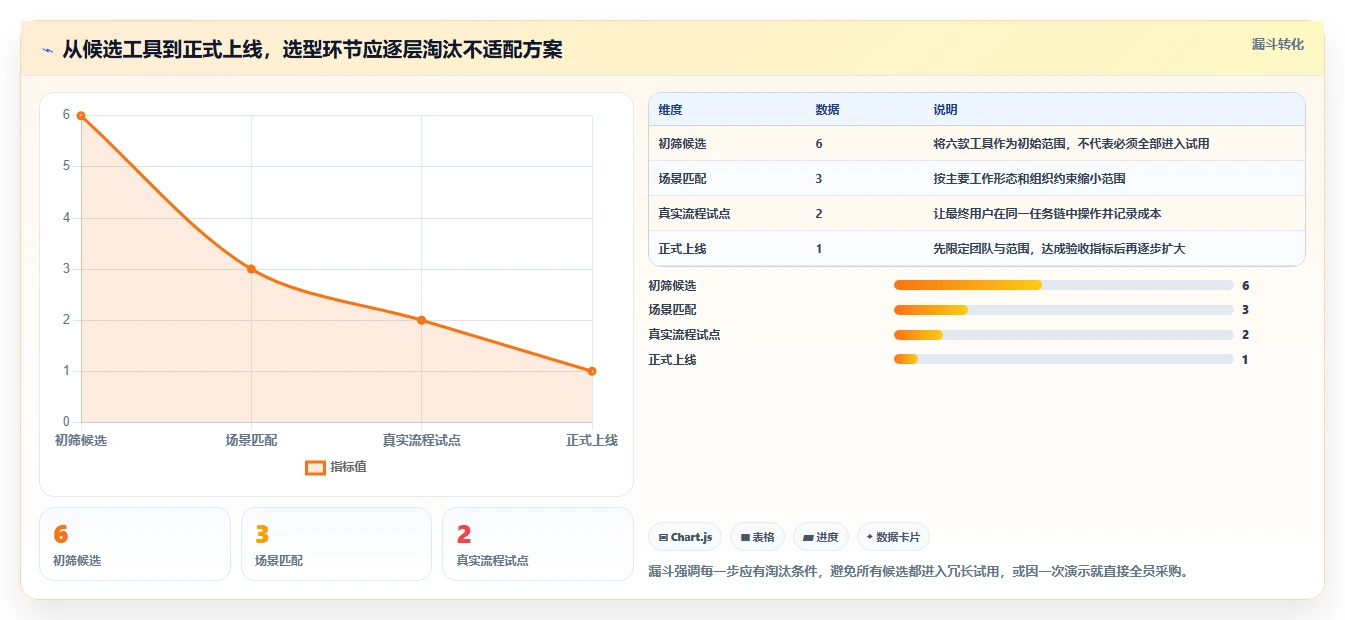
Task: Click the lightning icon beside the title
Action: click(47, 50)
